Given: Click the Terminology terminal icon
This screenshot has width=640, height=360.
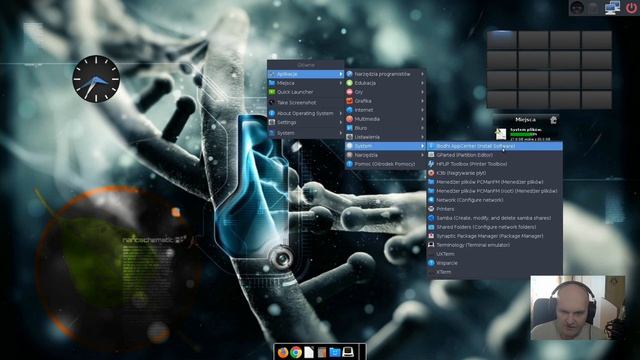Looking at the screenshot, I should [431, 245].
